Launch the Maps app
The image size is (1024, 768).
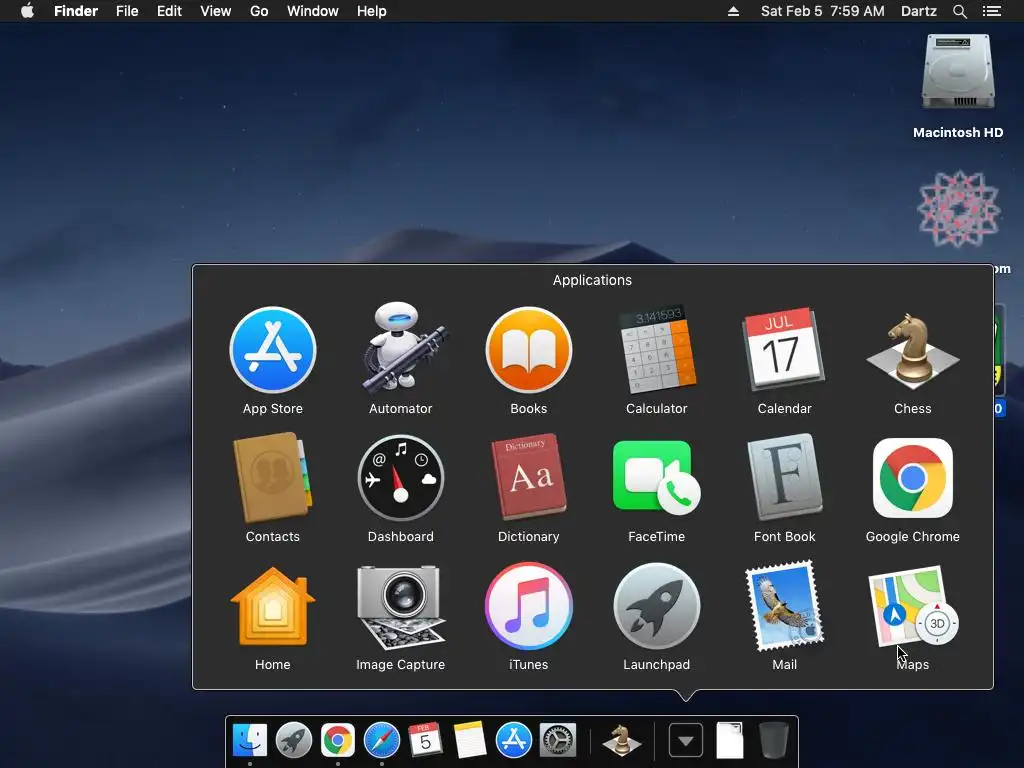(912, 606)
